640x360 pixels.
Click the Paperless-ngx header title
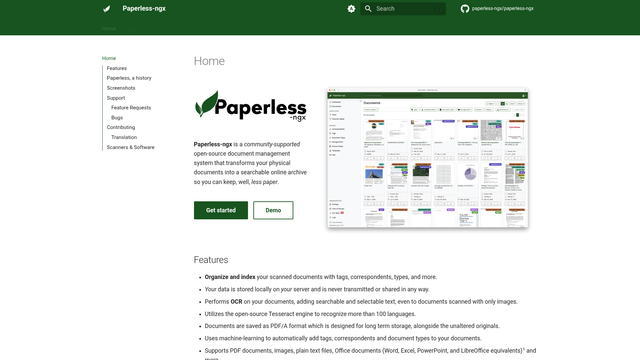[x=144, y=9]
